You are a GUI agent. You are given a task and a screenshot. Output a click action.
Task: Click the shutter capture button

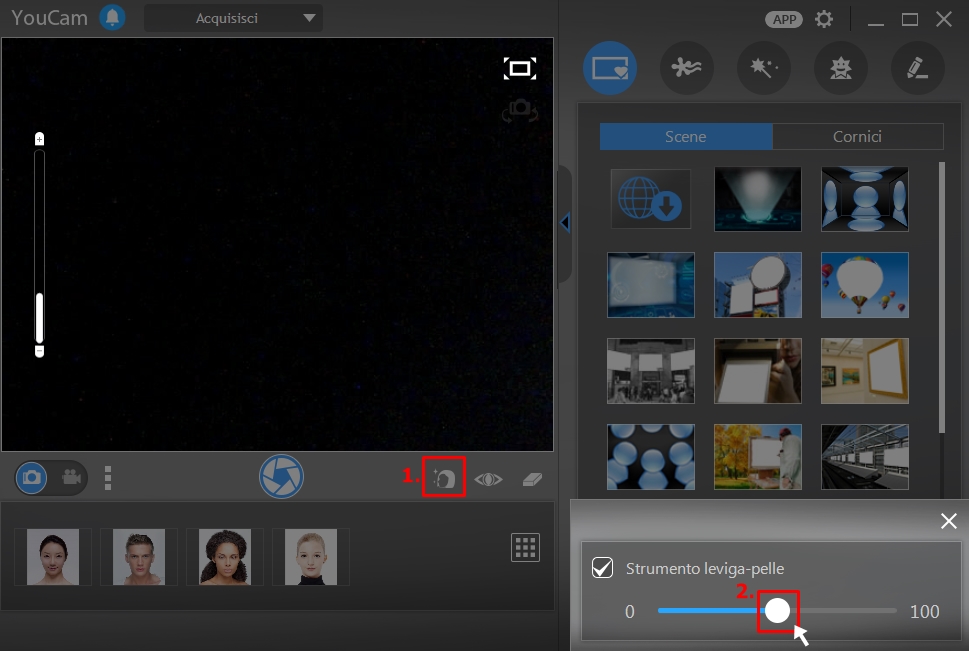point(281,477)
